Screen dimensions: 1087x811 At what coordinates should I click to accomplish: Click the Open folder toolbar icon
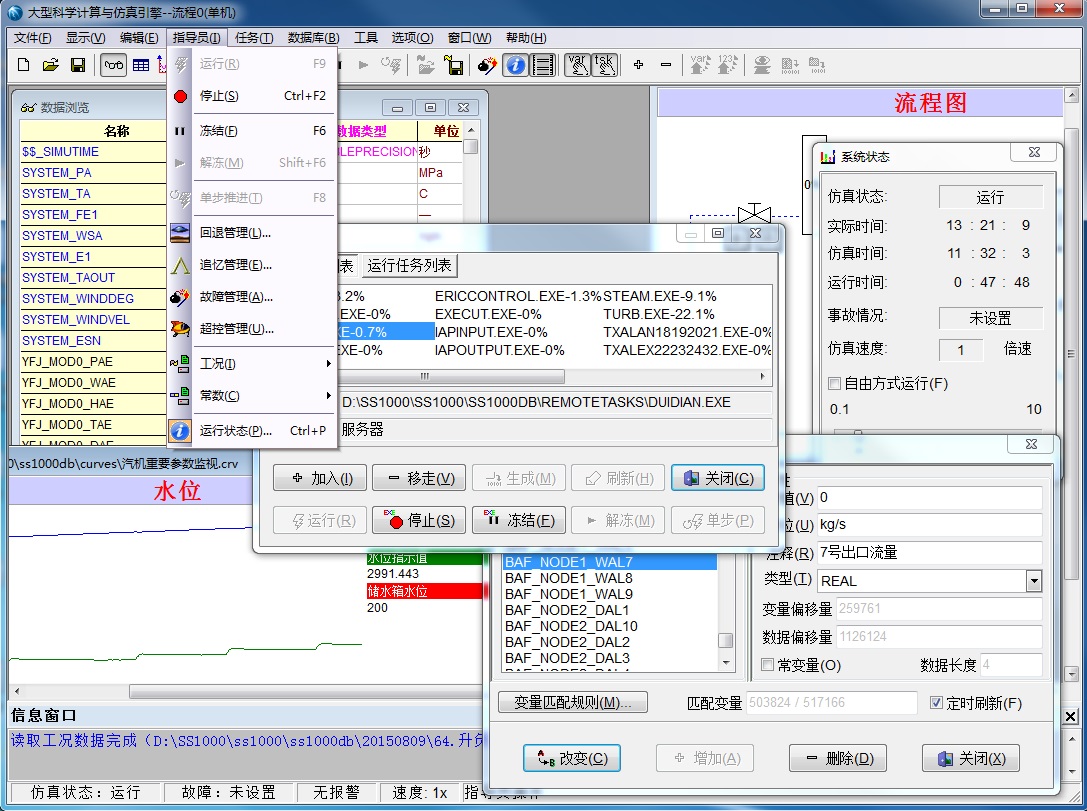click(x=50, y=65)
